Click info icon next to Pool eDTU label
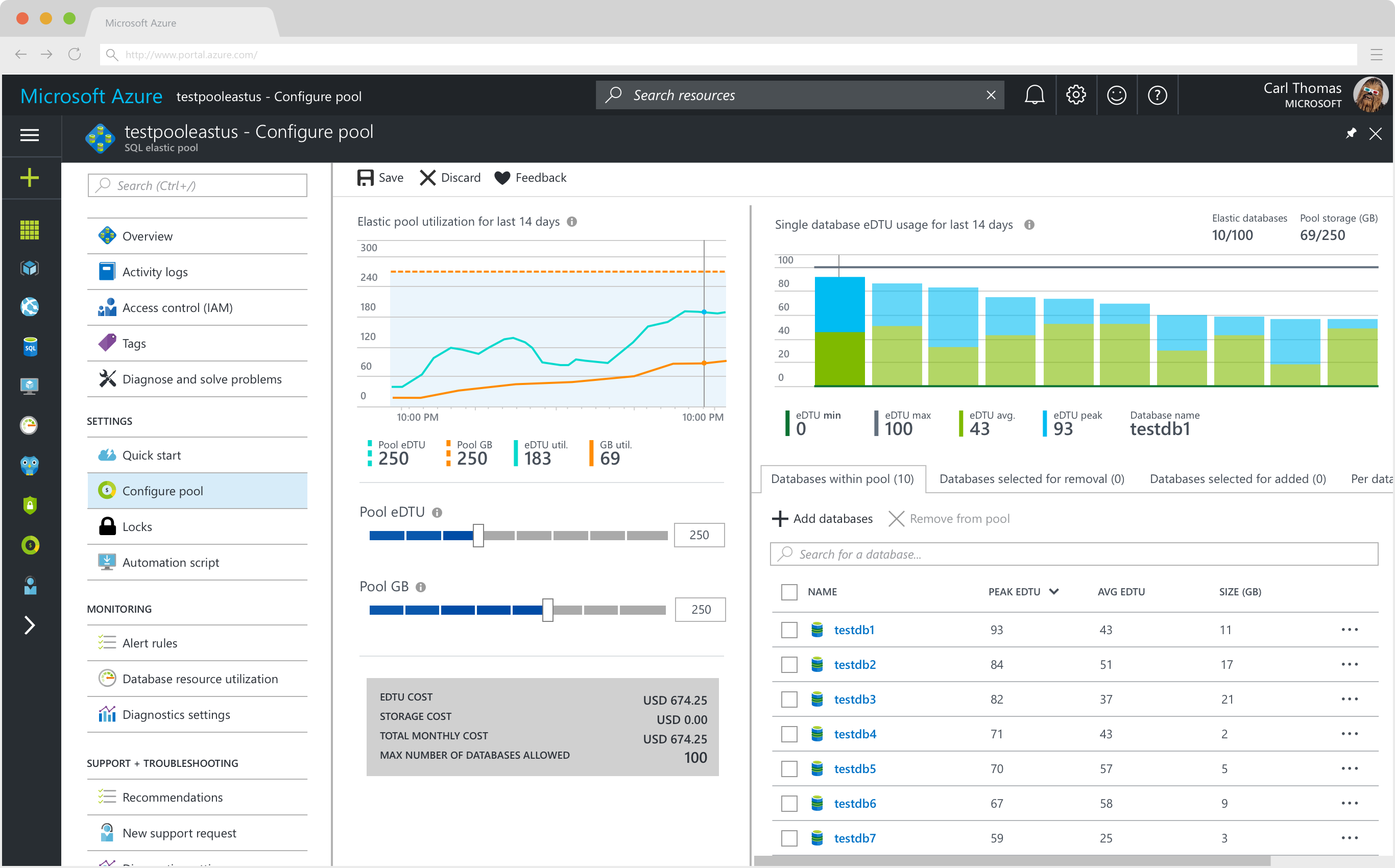The height and width of the screenshot is (868, 1395). [437, 513]
